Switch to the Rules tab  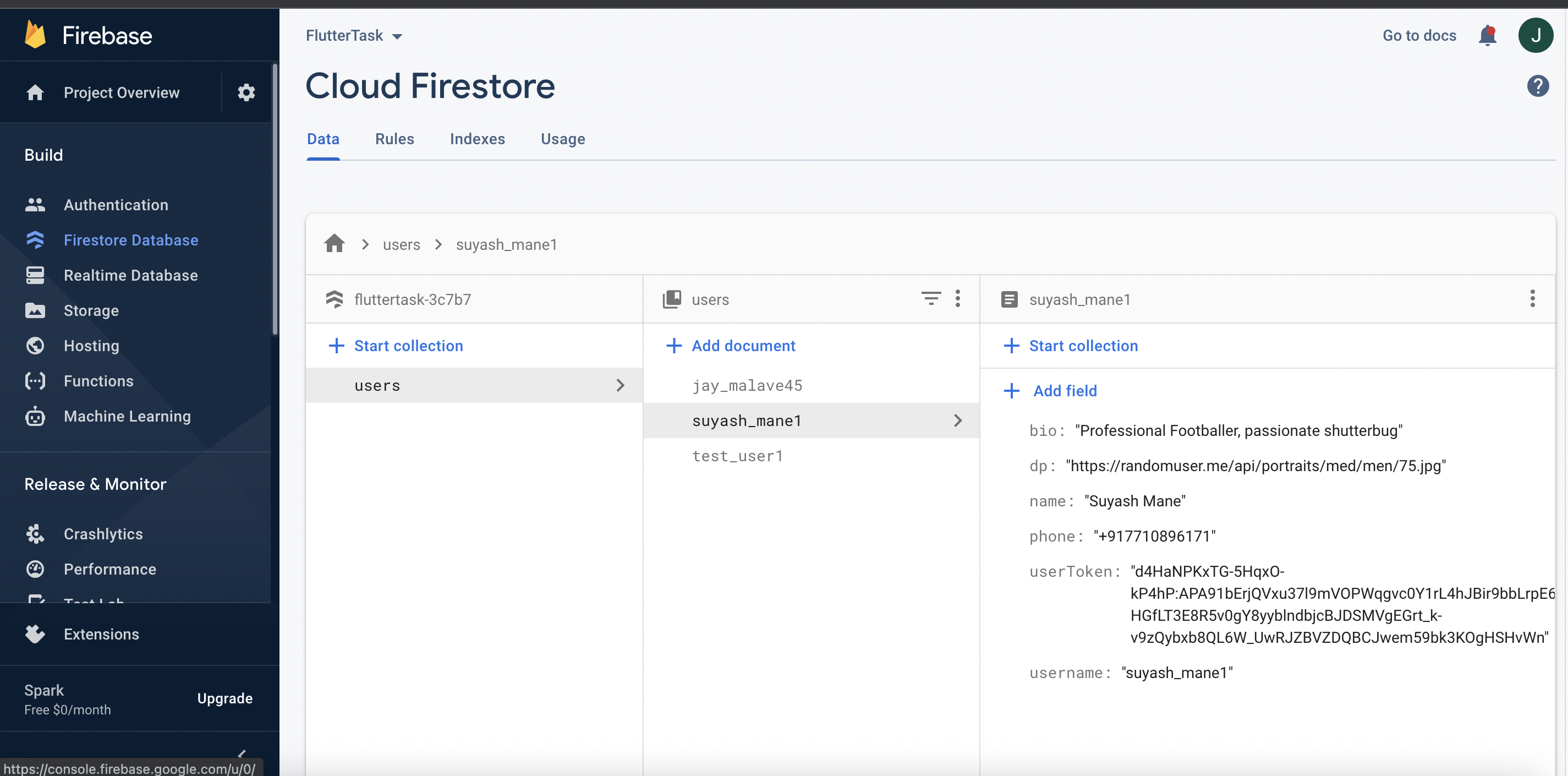[394, 139]
